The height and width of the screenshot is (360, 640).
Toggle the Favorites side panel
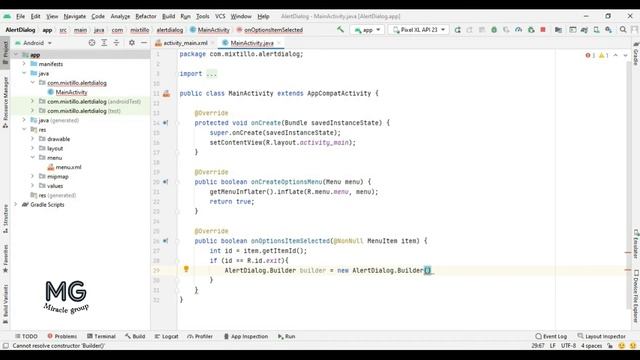tap(5, 258)
